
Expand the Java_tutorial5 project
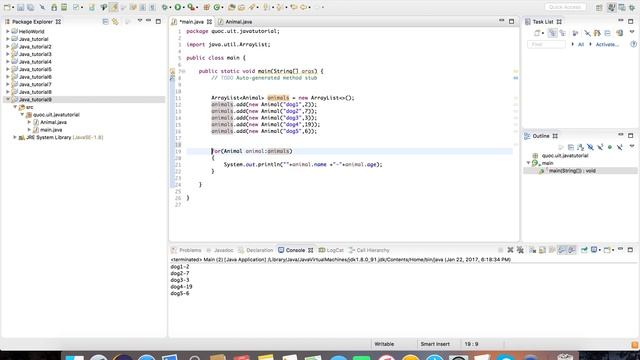pos(7,69)
